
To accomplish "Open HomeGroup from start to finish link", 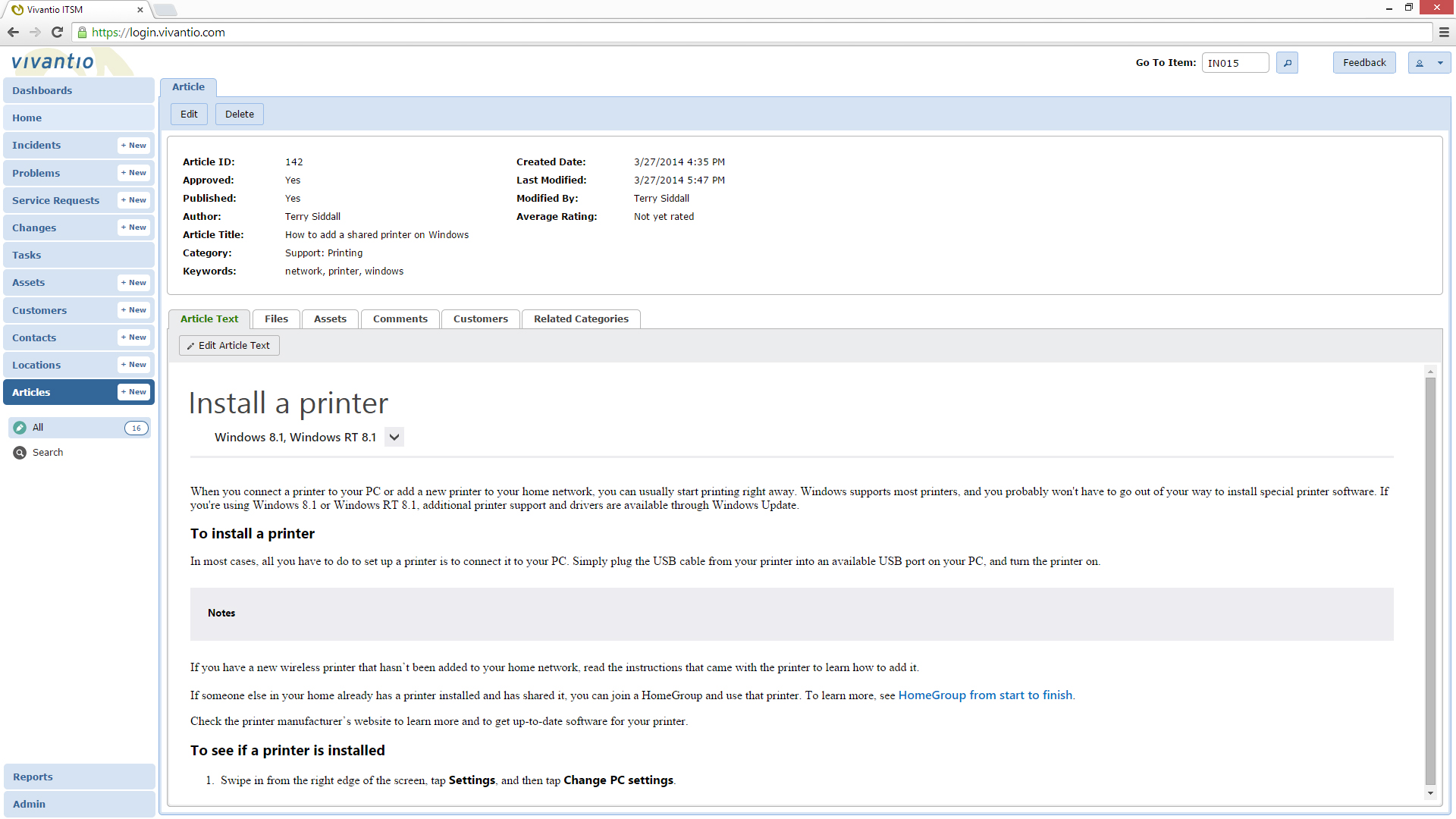I will coord(985,695).
